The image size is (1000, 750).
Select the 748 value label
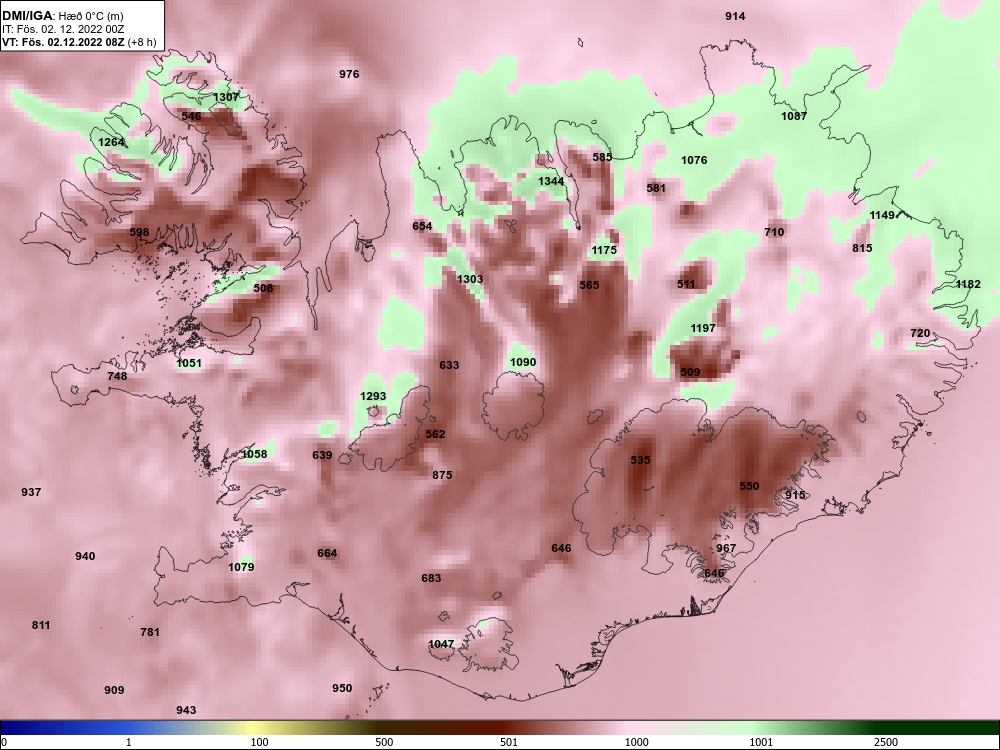click(117, 376)
